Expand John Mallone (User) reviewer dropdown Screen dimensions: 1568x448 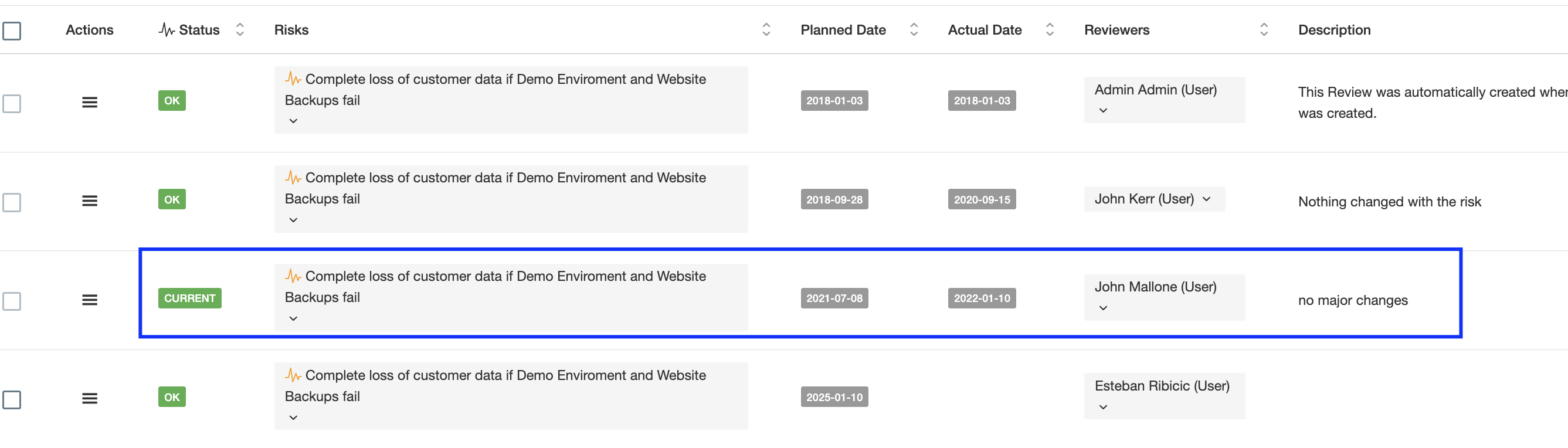(1102, 308)
